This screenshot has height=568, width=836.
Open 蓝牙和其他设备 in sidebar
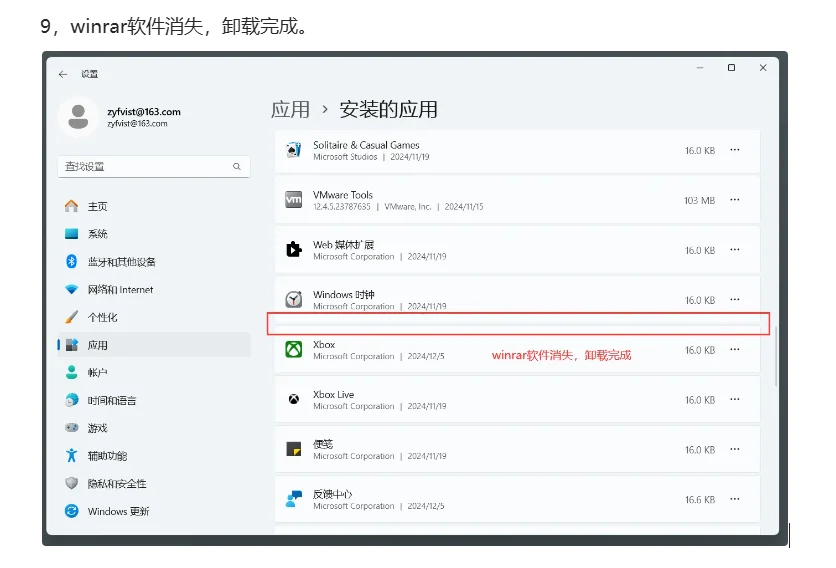coord(154,262)
